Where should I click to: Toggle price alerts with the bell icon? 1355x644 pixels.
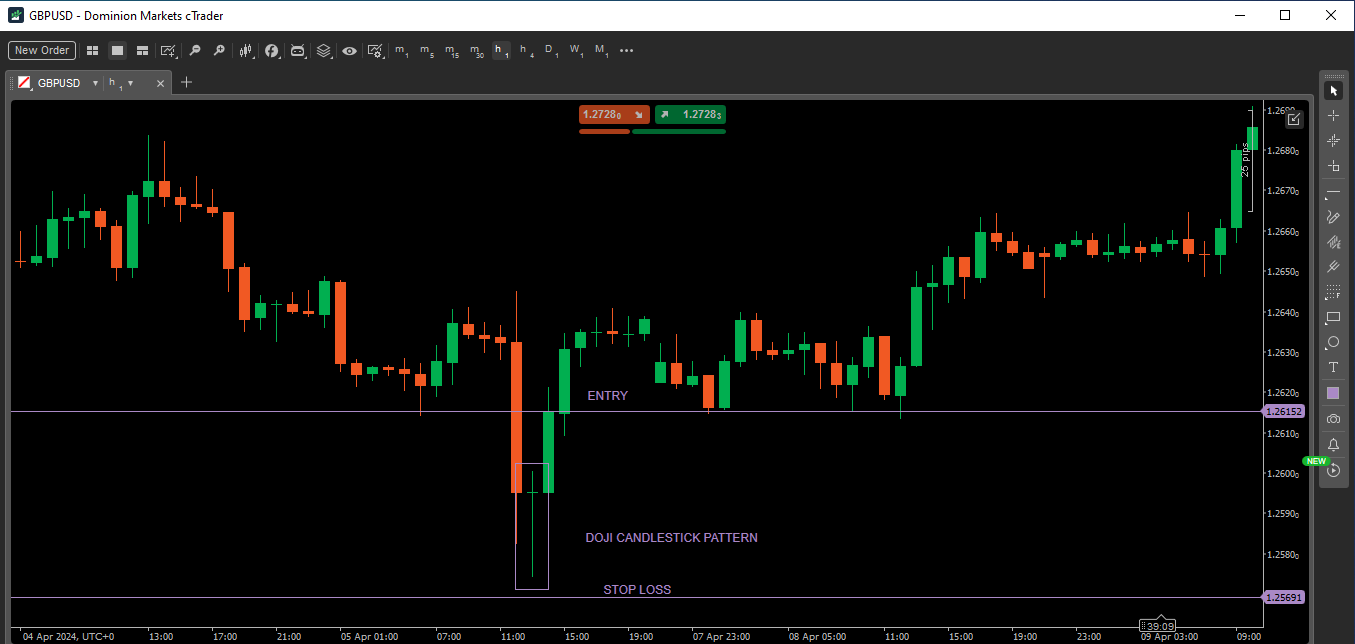(x=1333, y=444)
